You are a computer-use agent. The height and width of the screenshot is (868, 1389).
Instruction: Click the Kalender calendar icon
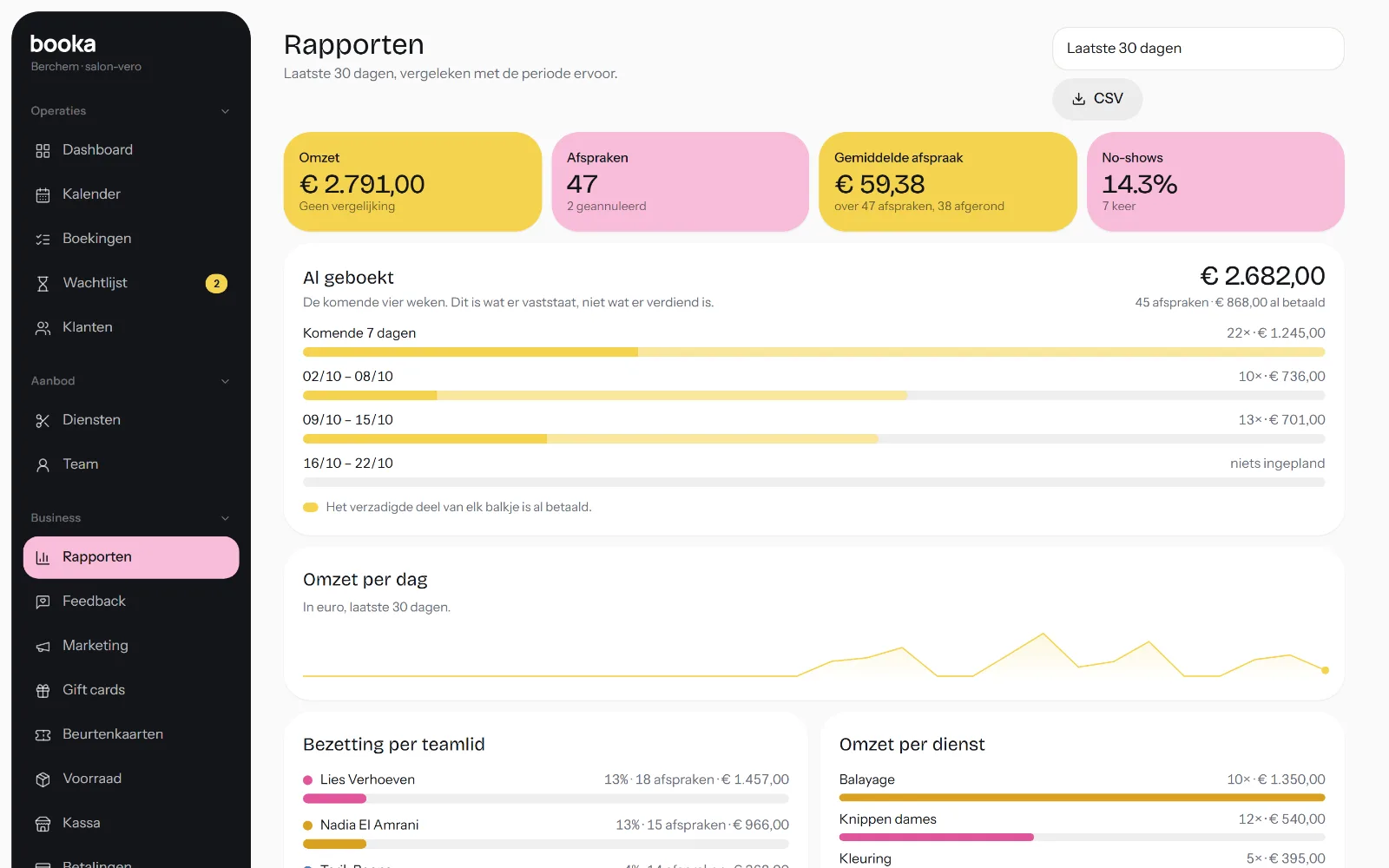[x=43, y=195]
